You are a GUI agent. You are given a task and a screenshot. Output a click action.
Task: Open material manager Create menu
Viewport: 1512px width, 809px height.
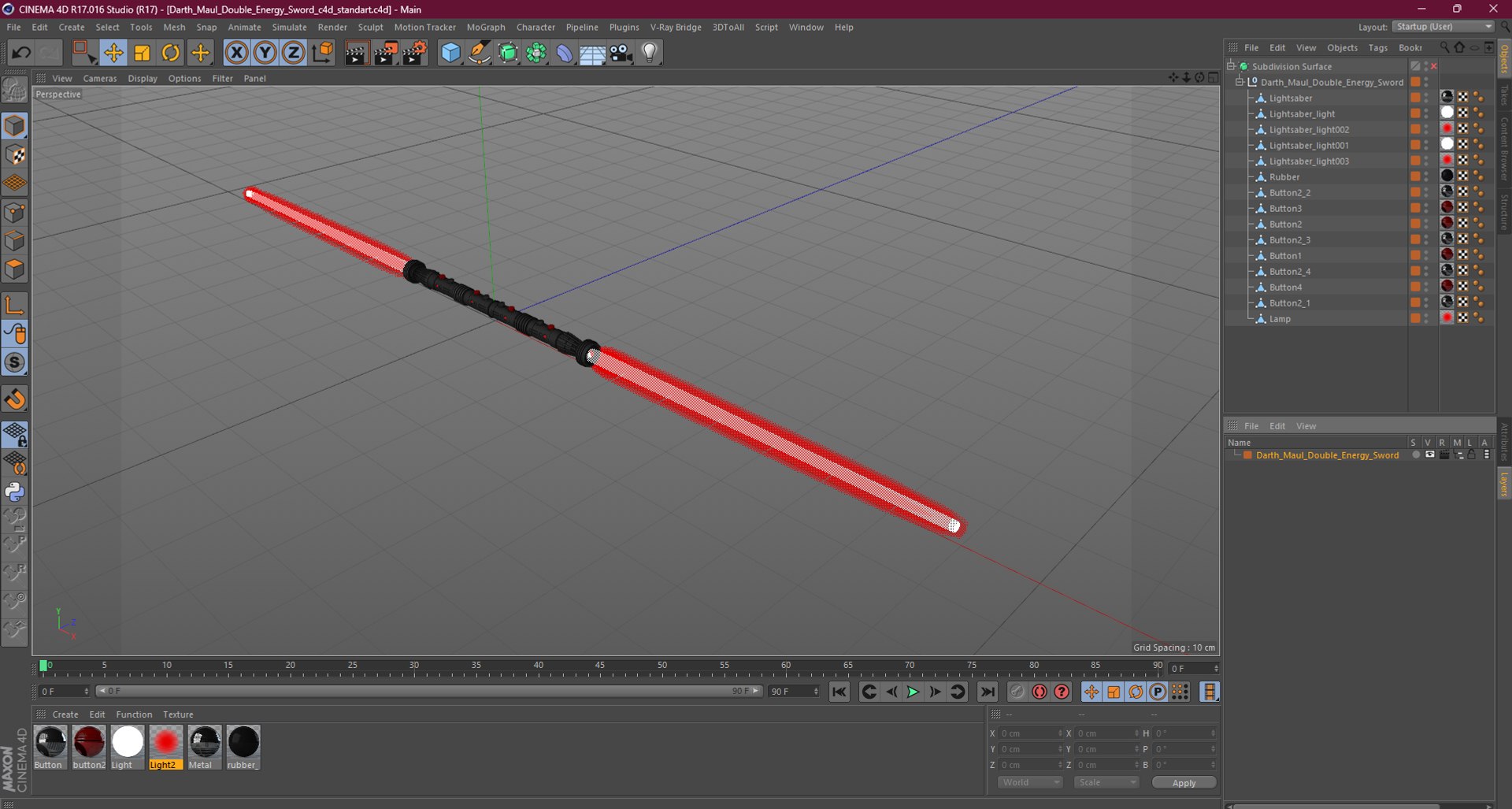(65, 714)
